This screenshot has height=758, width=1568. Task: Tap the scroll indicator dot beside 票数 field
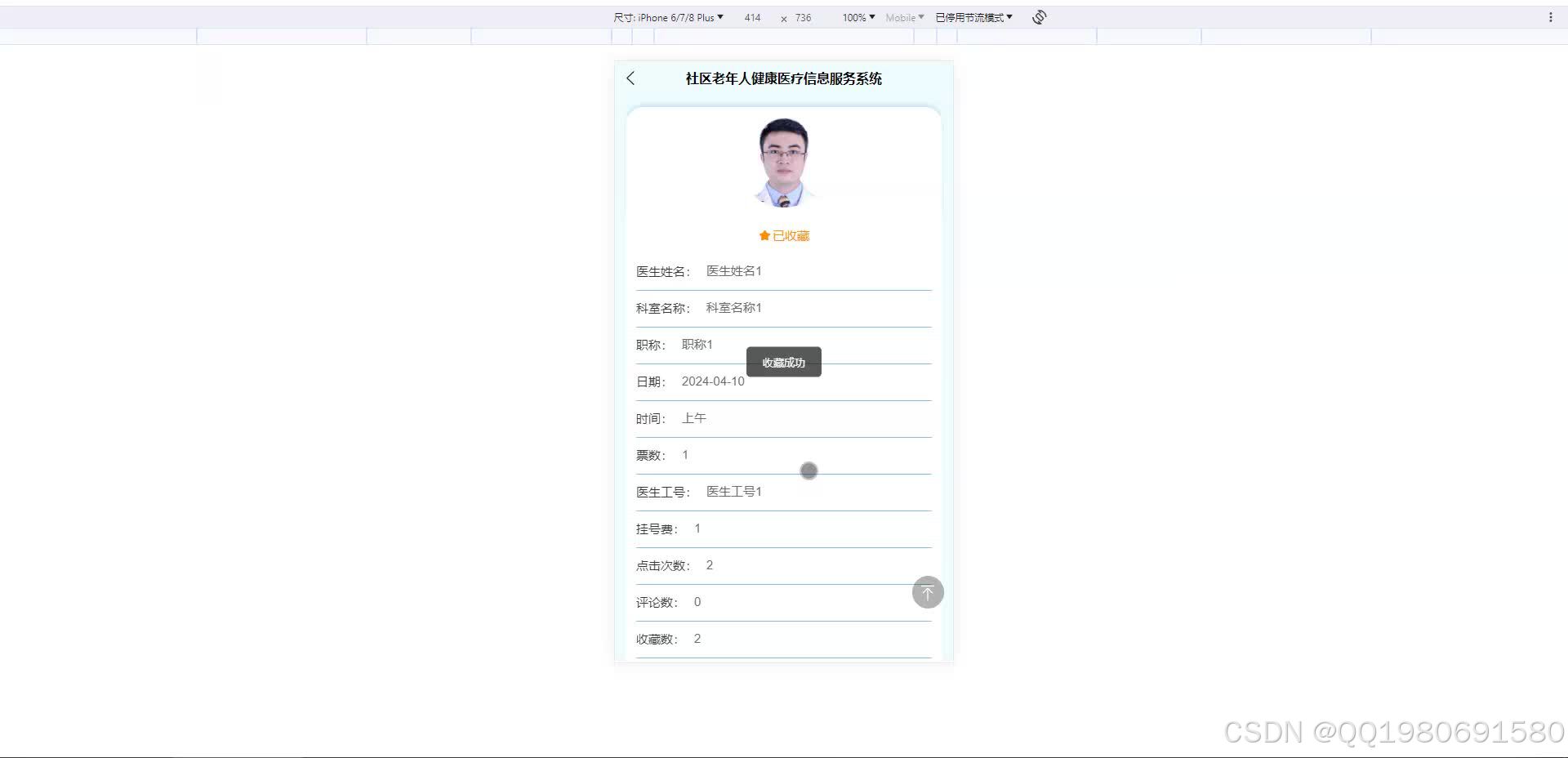808,470
